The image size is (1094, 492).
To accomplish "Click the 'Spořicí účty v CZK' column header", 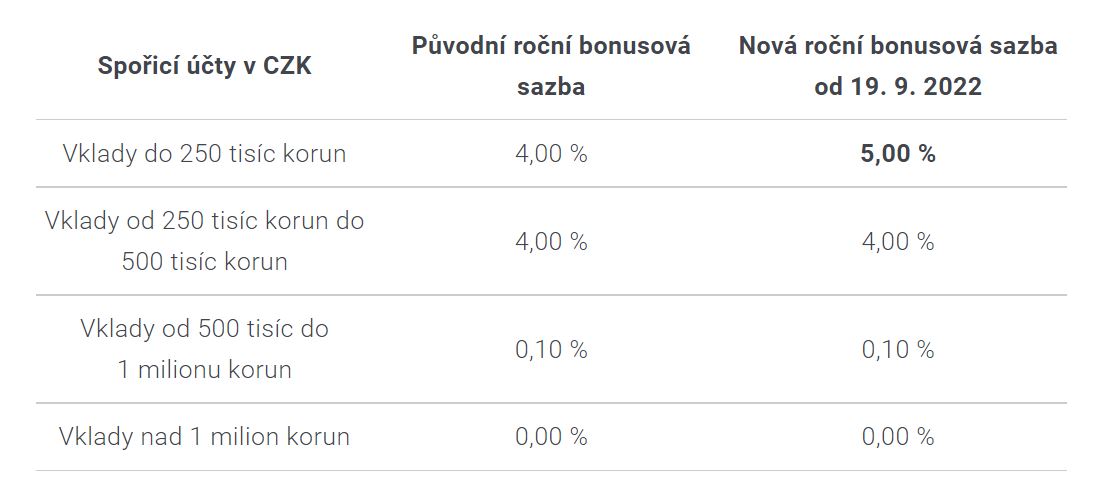I will pyautogui.click(x=204, y=66).
